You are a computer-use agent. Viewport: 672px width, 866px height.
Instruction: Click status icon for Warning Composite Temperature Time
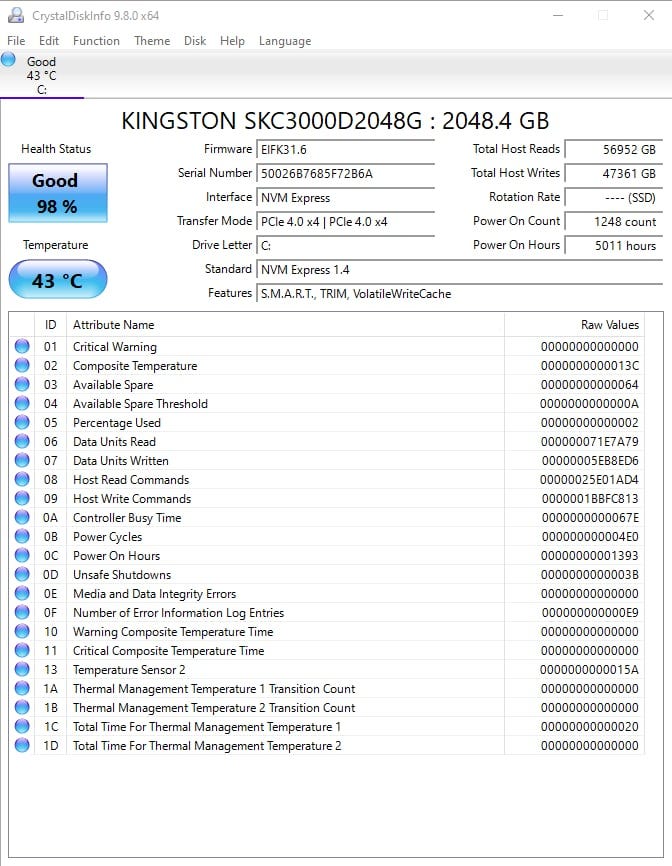[22, 631]
